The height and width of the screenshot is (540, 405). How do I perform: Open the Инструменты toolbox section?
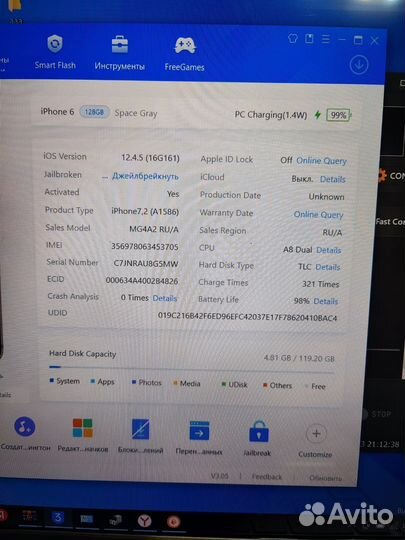click(120, 53)
